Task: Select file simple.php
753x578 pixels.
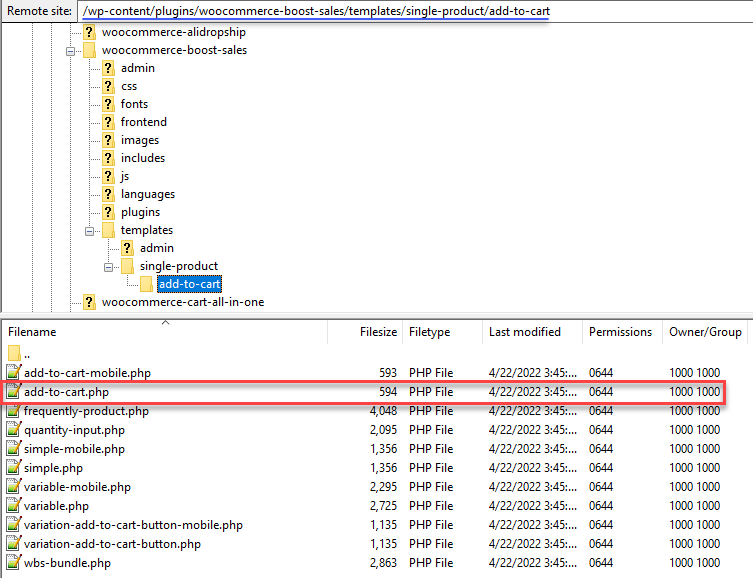Action: click(x=53, y=468)
